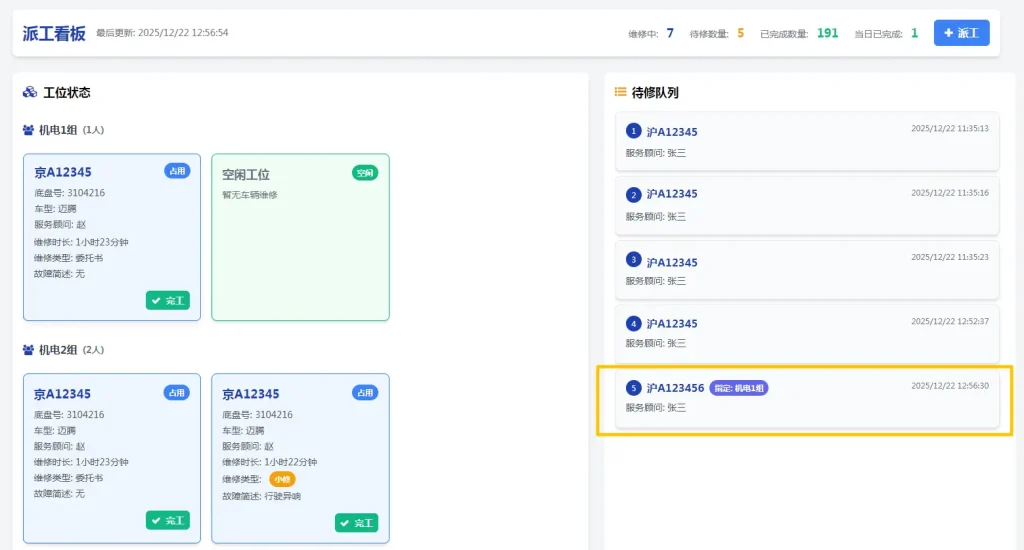Click queue number 5 circle
Viewport: 1024px width, 550px height.
point(633,388)
